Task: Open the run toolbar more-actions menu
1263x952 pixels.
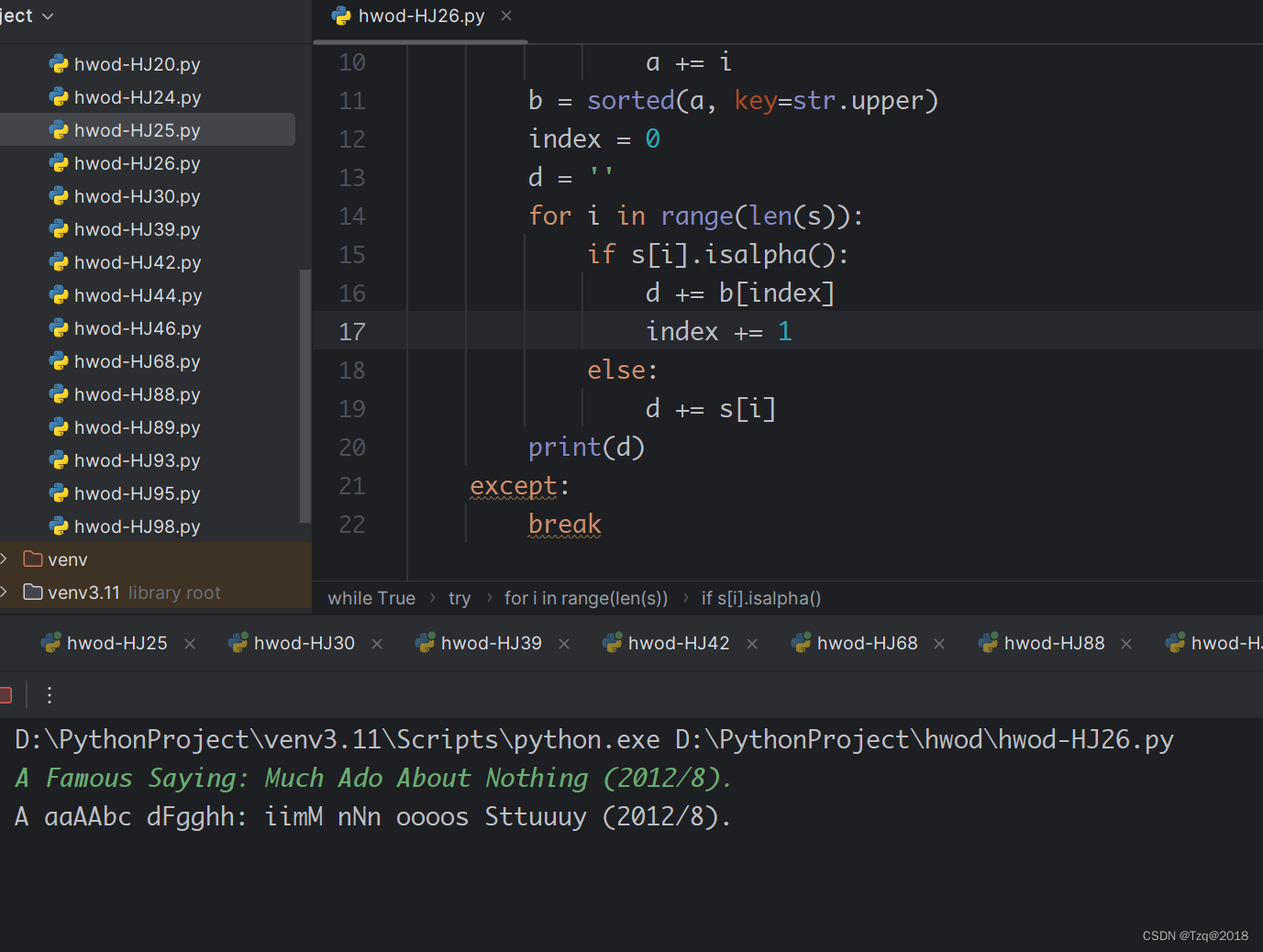Action: point(50,695)
